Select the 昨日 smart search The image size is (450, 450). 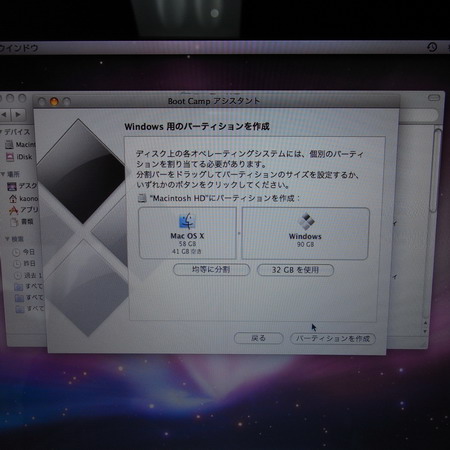[24, 264]
